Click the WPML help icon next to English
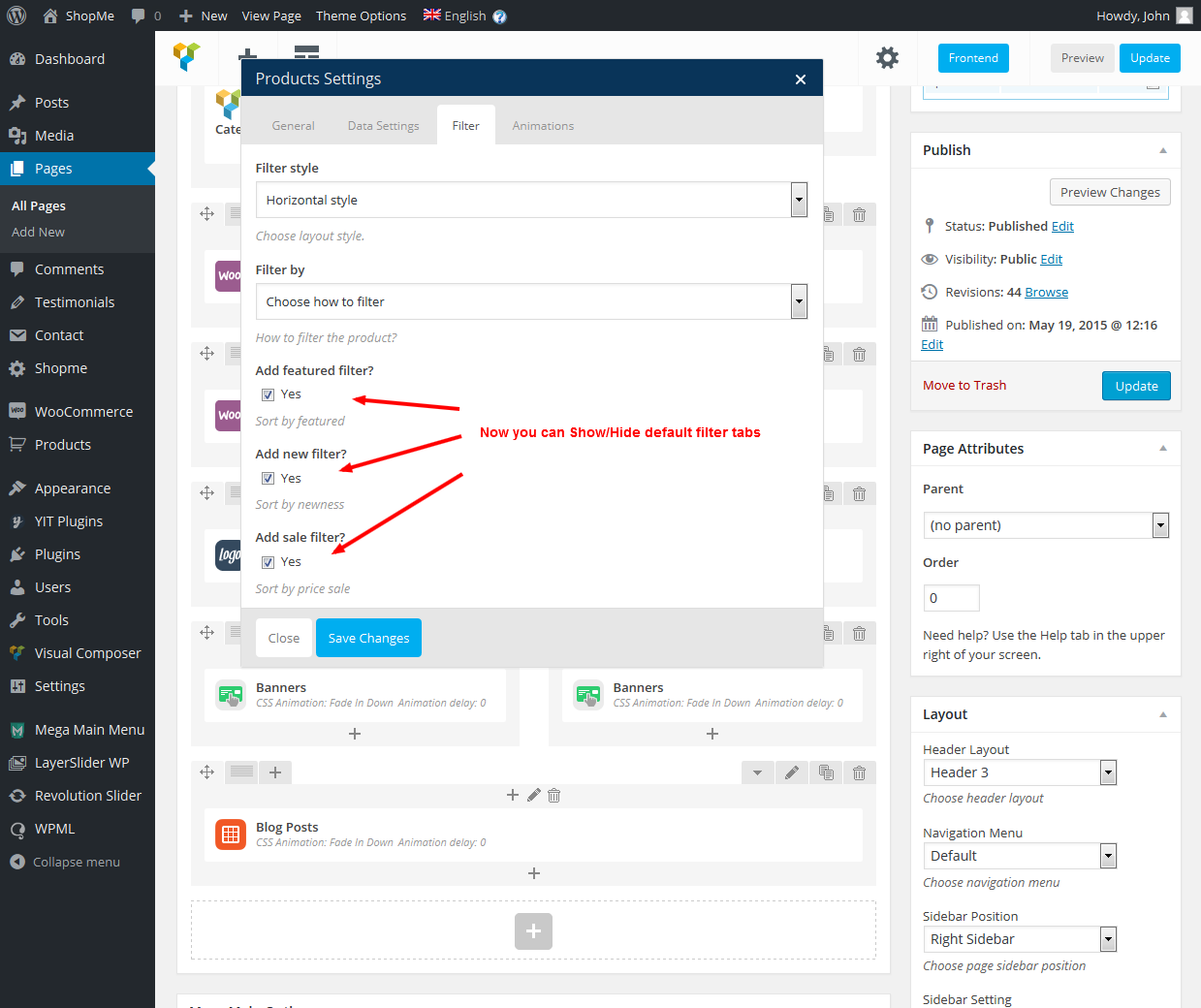Viewport: 1201px width, 1008px height. tap(499, 16)
